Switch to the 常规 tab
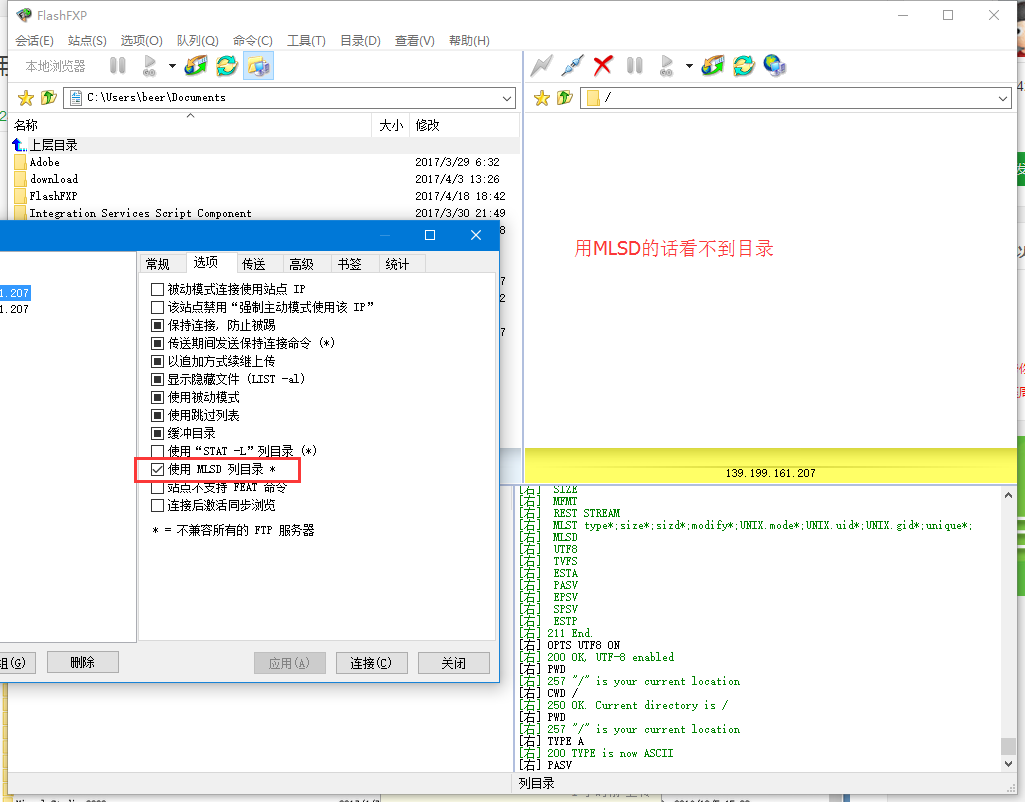This screenshot has height=802, width=1025. (x=158, y=264)
